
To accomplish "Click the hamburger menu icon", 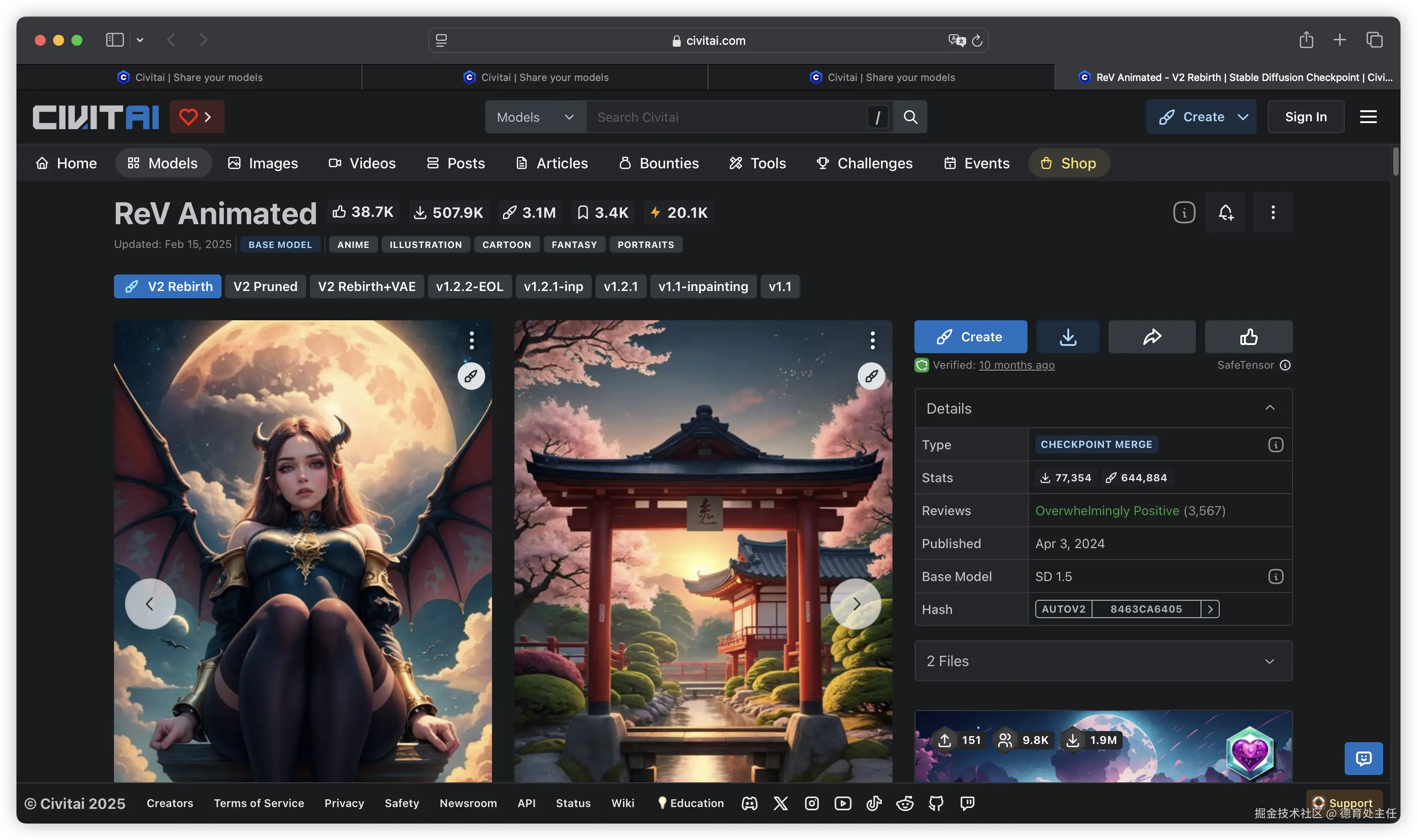I will (x=1368, y=117).
